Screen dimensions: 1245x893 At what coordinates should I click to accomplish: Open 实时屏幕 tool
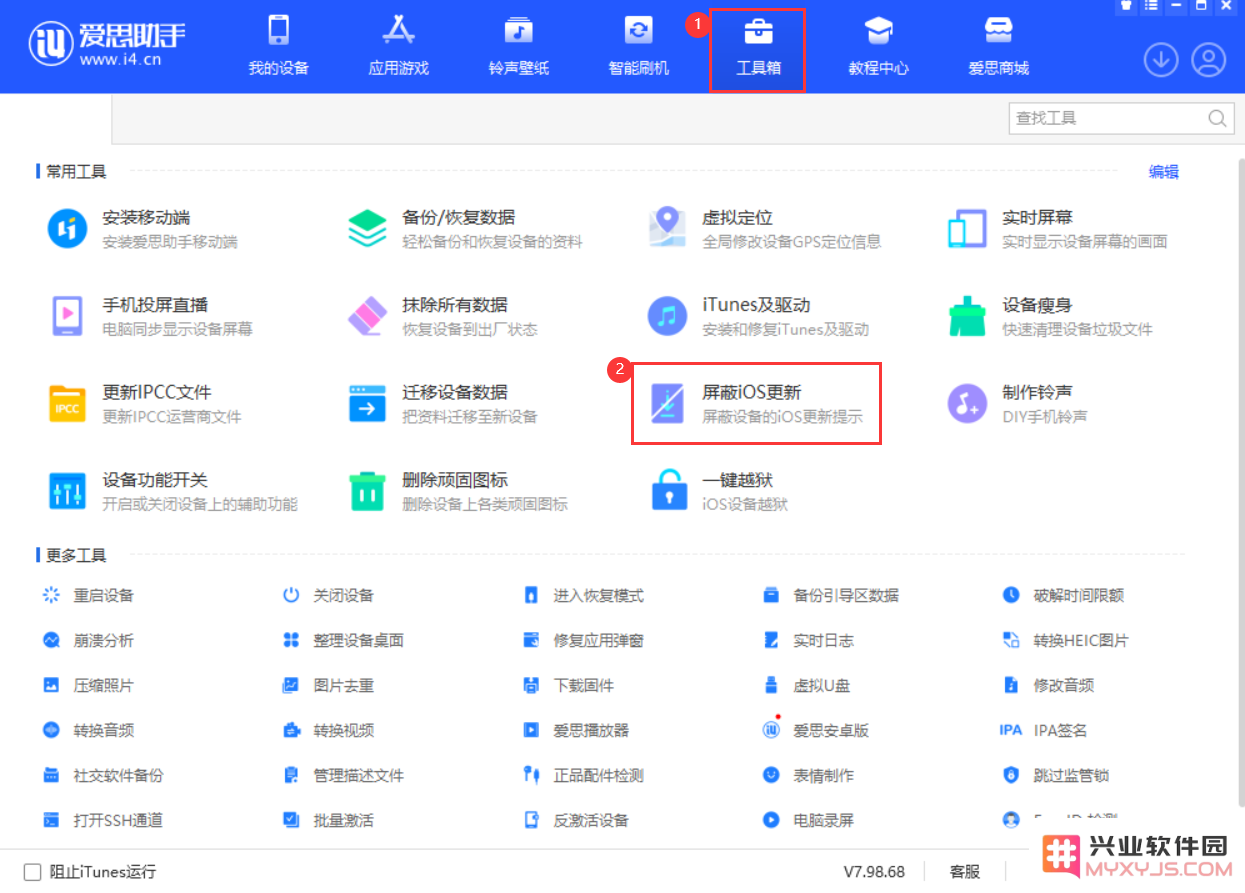[1057, 229]
